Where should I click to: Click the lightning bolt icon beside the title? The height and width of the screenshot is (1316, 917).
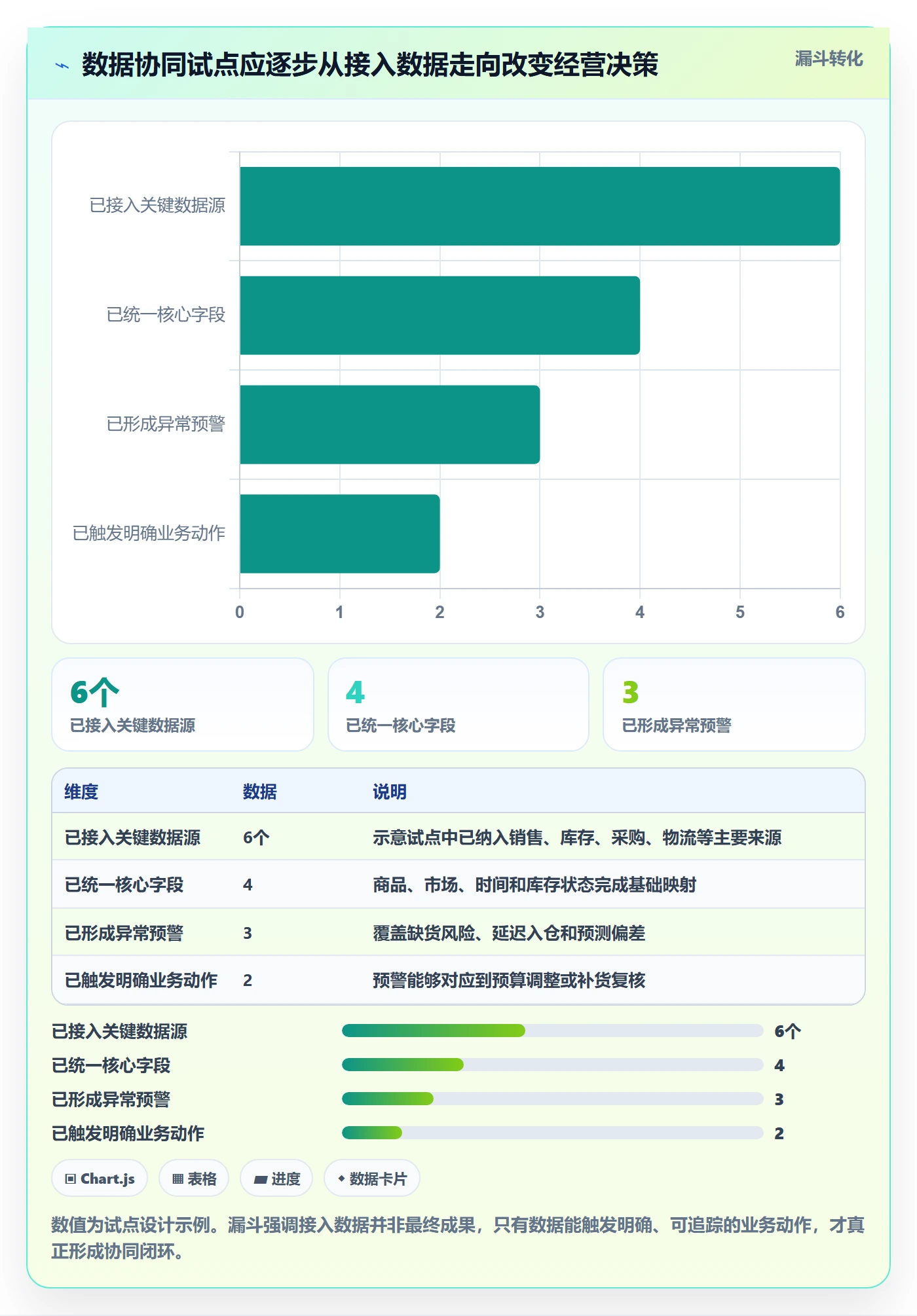(62, 65)
